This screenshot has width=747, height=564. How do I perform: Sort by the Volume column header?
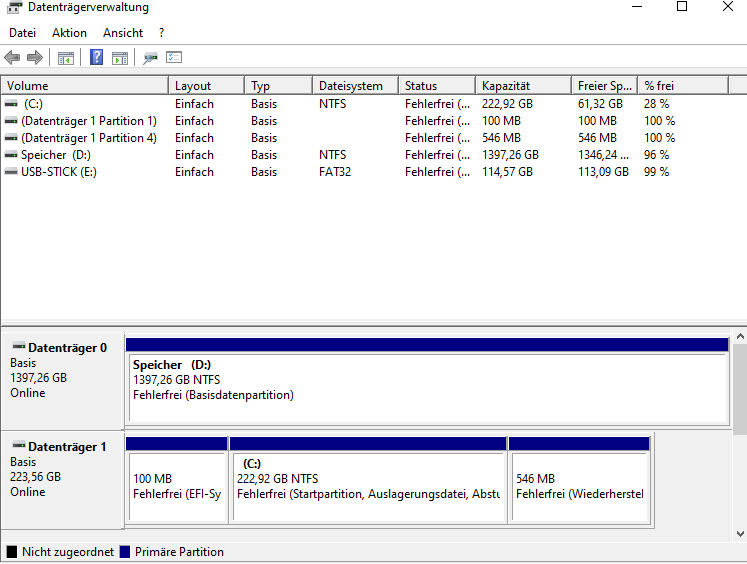pyautogui.click(x=85, y=86)
